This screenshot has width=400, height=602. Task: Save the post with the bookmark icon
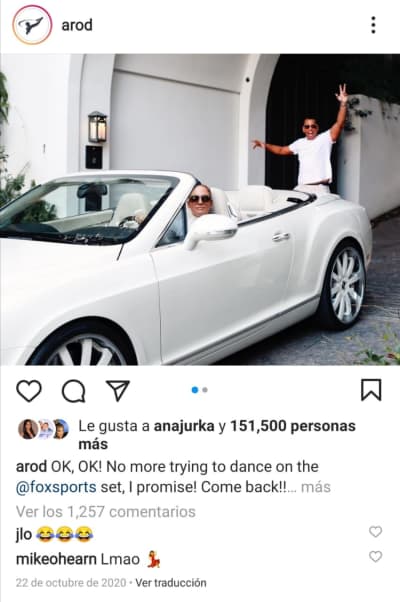click(x=371, y=390)
